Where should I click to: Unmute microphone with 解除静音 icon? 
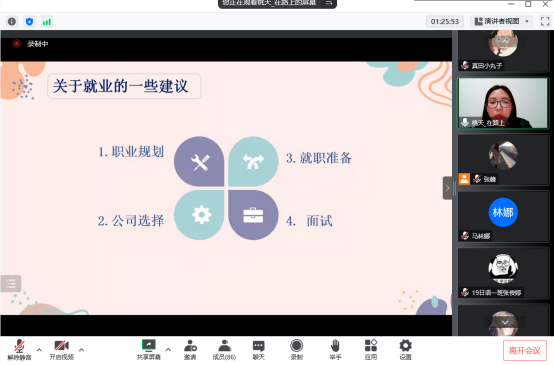coord(19,349)
